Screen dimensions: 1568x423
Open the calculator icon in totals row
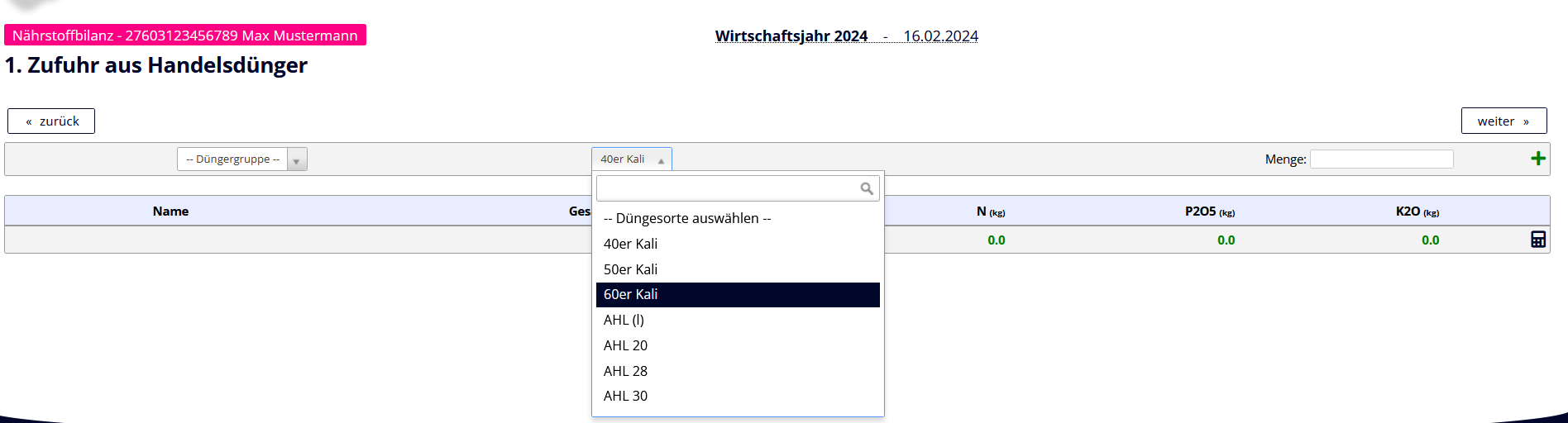tap(1538, 240)
